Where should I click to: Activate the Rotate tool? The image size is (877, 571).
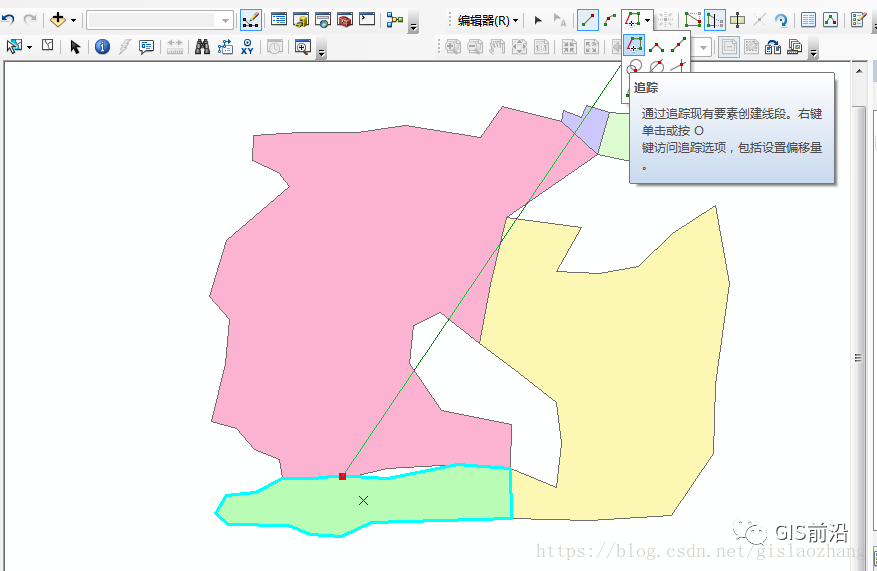point(781,21)
